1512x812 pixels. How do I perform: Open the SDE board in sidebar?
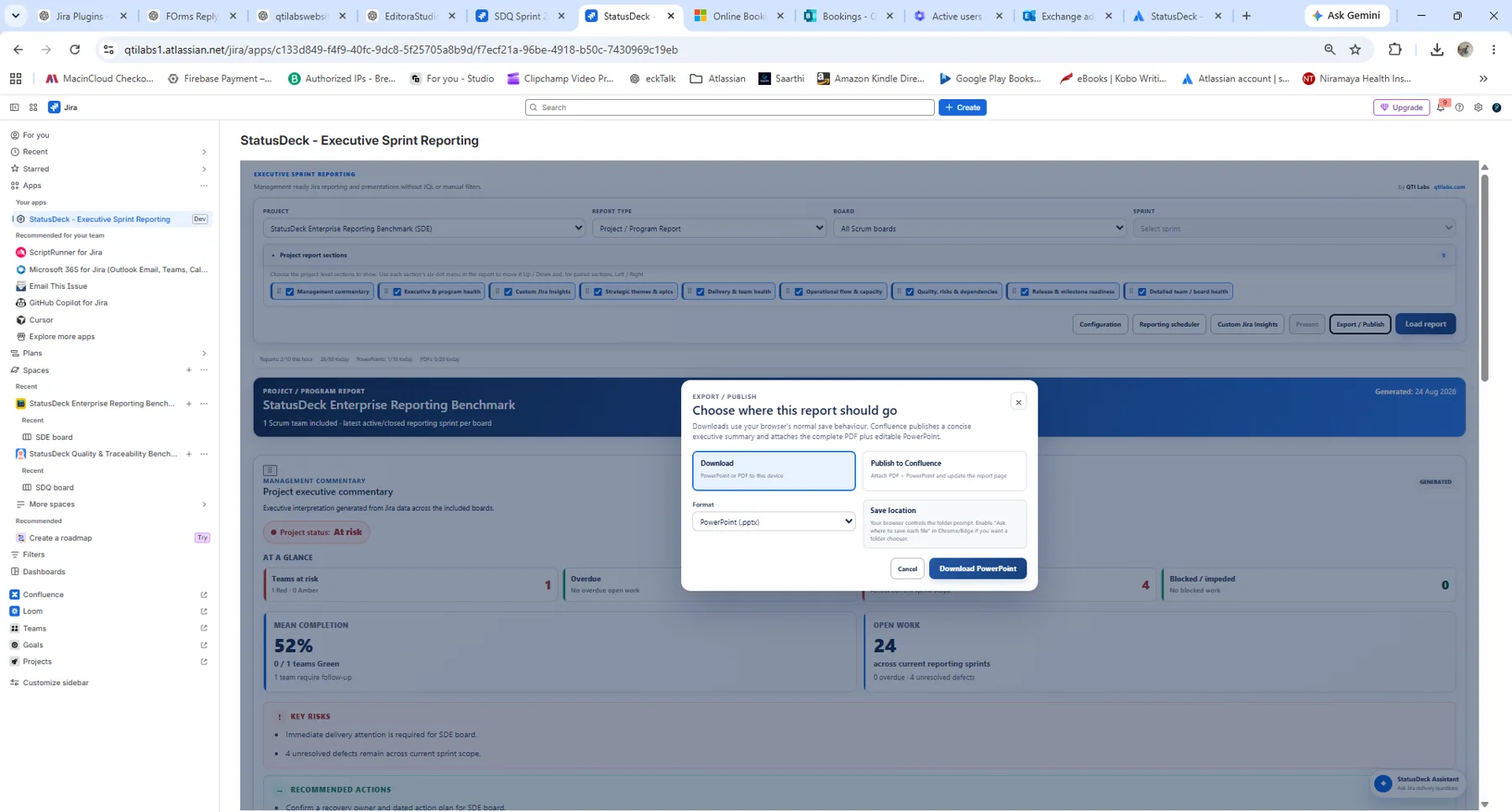(54, 437)
